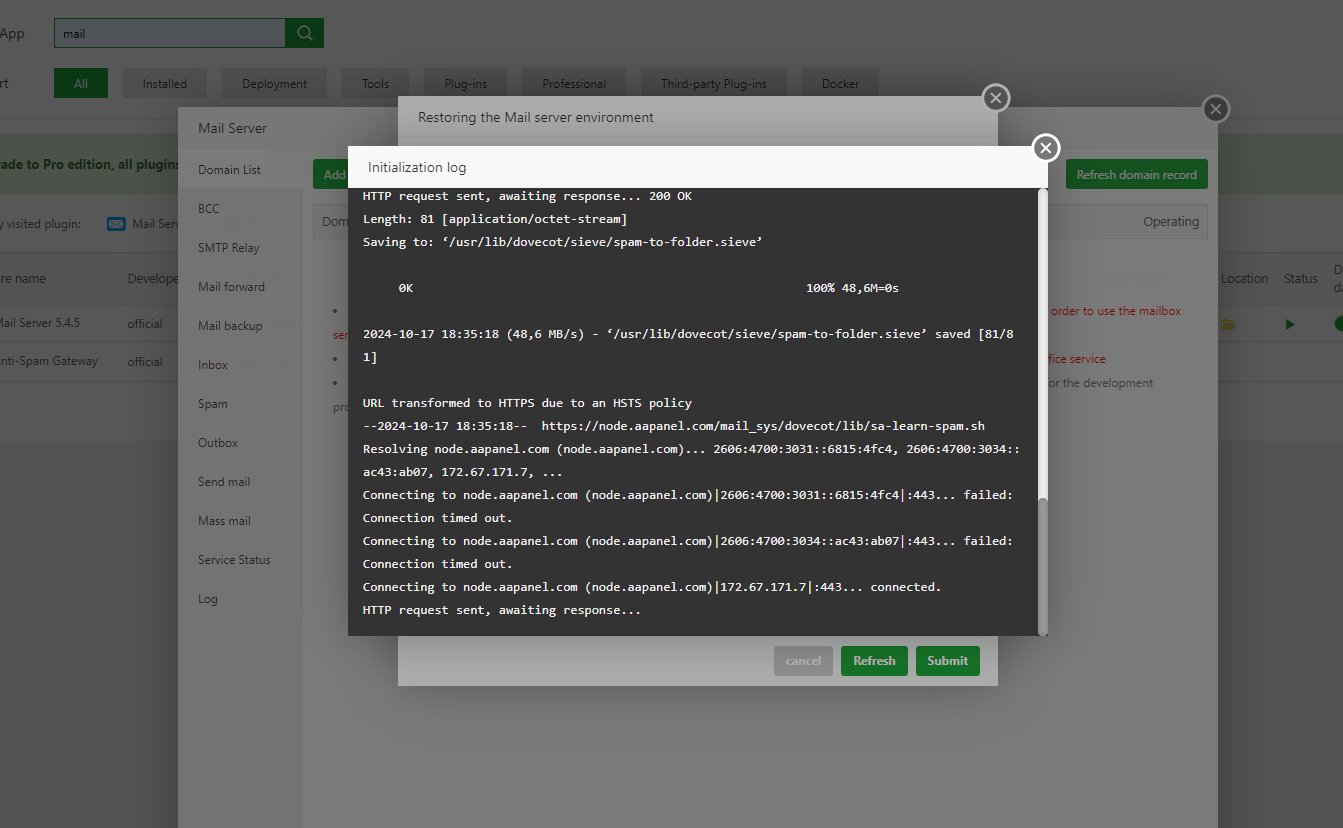The height and width of the screenshot is (828, 1343).
Task: Open the Docker category tab
Action: click(840, 84)
